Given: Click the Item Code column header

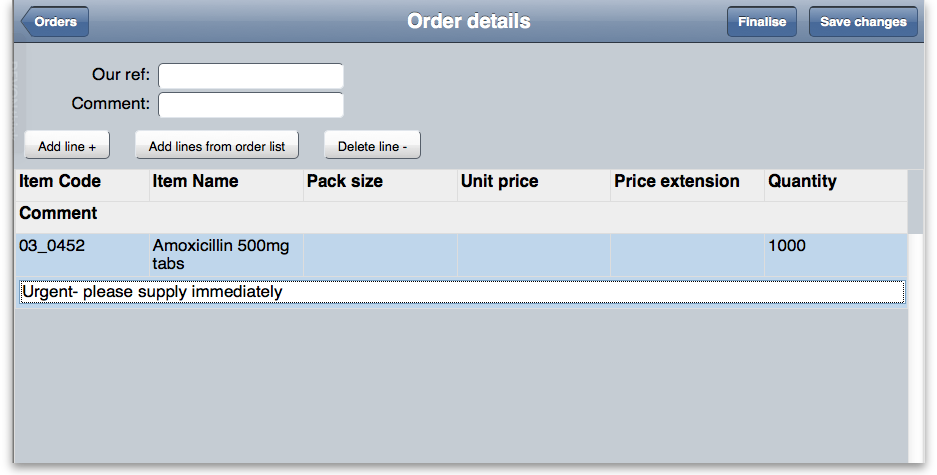Looking at the screenshot, I should 60,182.
